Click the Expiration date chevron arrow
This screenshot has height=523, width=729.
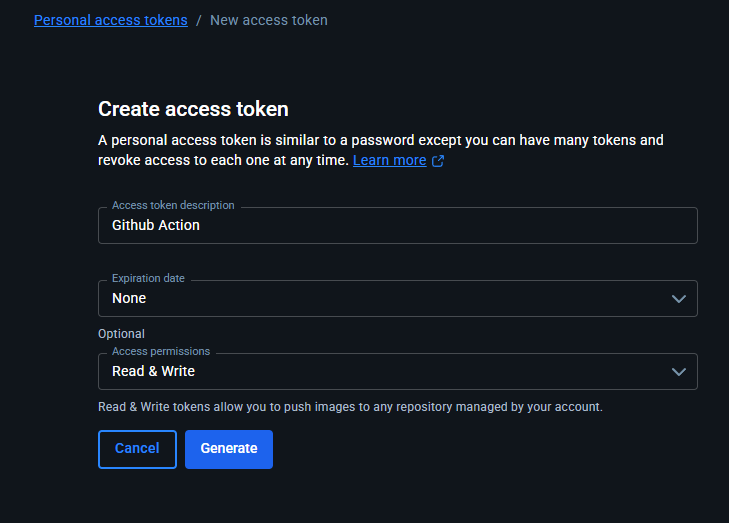coord(679,299)
